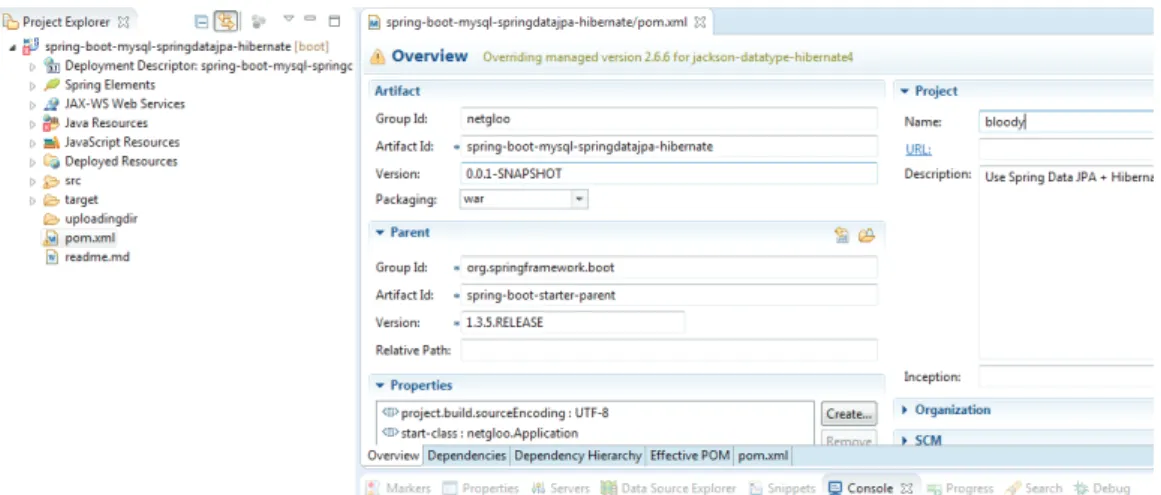Expand JAX-WS Web Services node
The image size is (1161, 495).
click(x=32, y=105)
